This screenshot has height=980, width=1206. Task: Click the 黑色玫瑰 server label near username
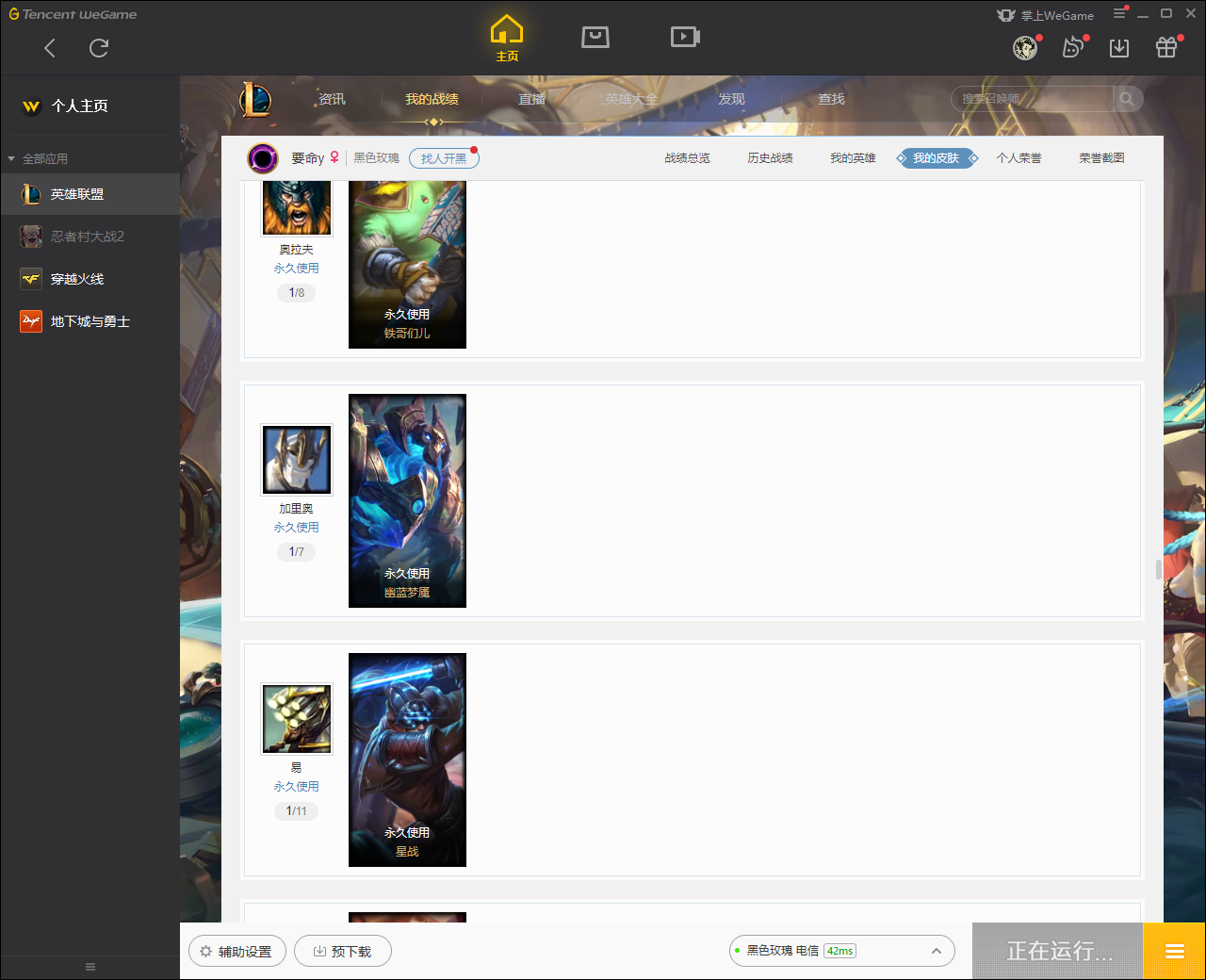377,158
